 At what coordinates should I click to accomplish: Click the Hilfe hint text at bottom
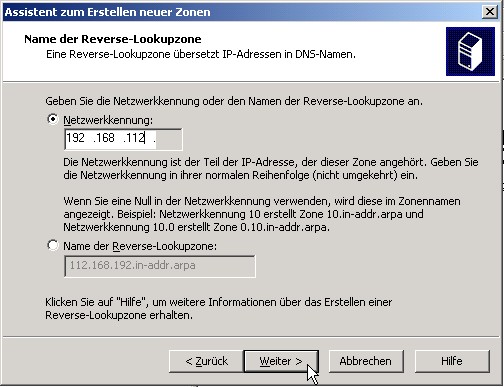click(218, 308)
